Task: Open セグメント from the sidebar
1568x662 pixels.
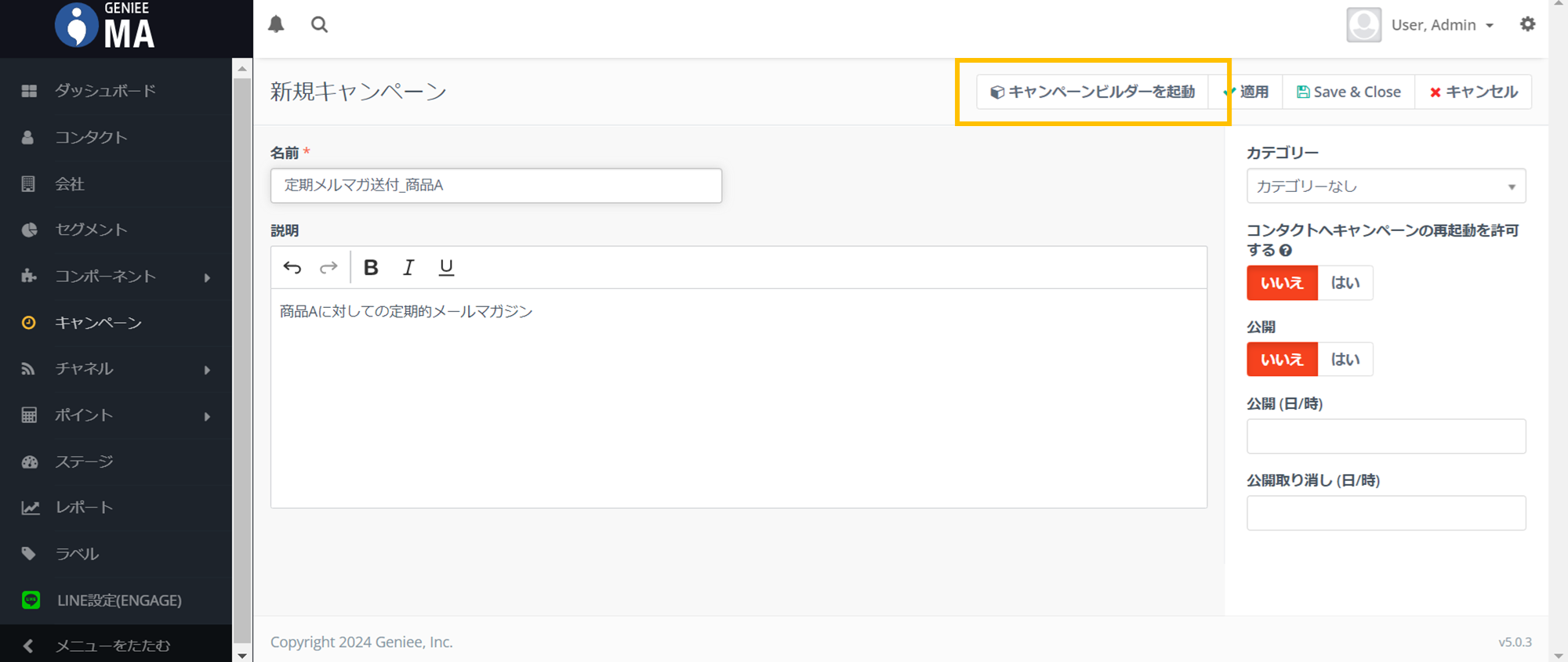Action: (91, 230)
